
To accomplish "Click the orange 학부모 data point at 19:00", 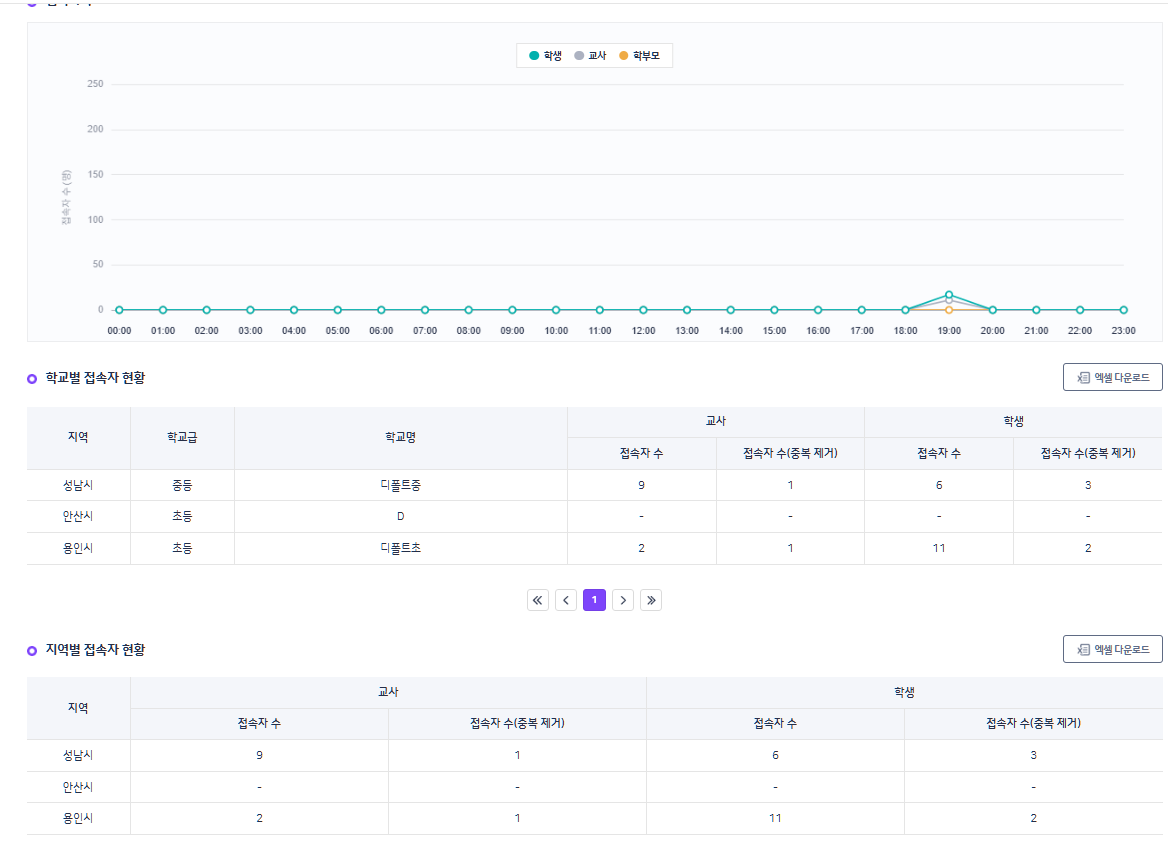I will (x=949, y=310).
